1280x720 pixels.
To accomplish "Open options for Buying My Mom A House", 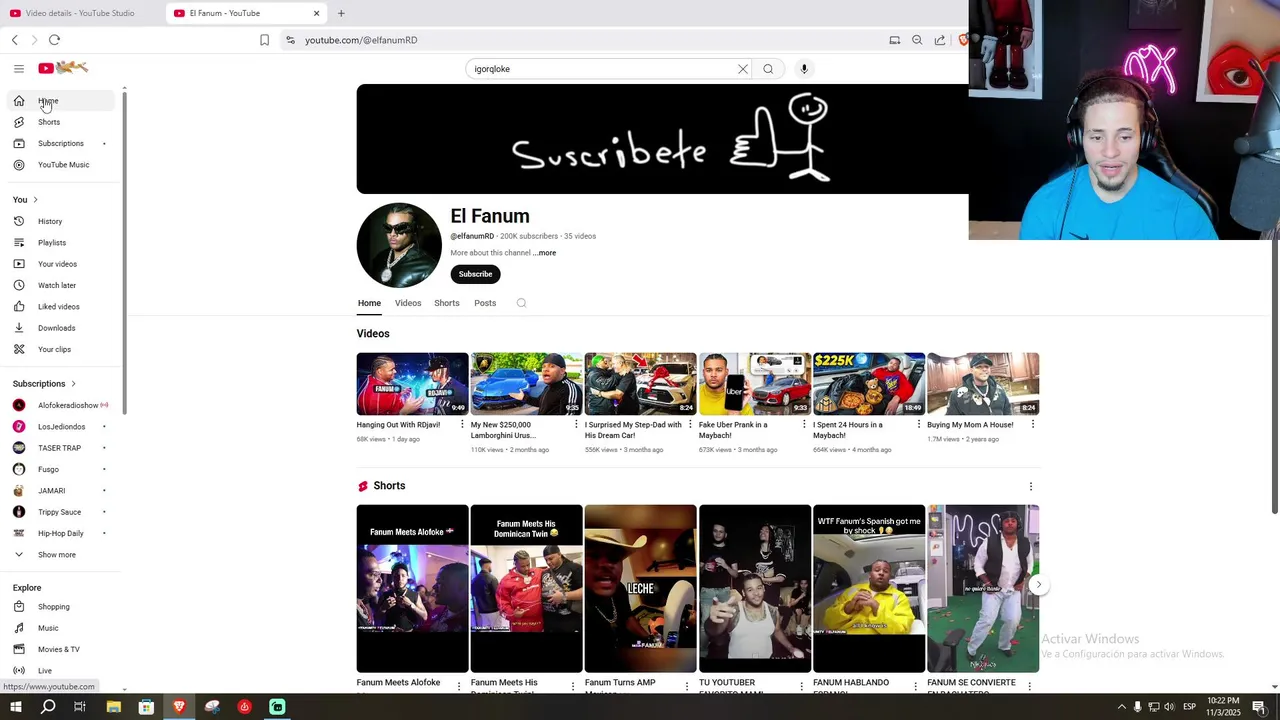I will 1032,425.
